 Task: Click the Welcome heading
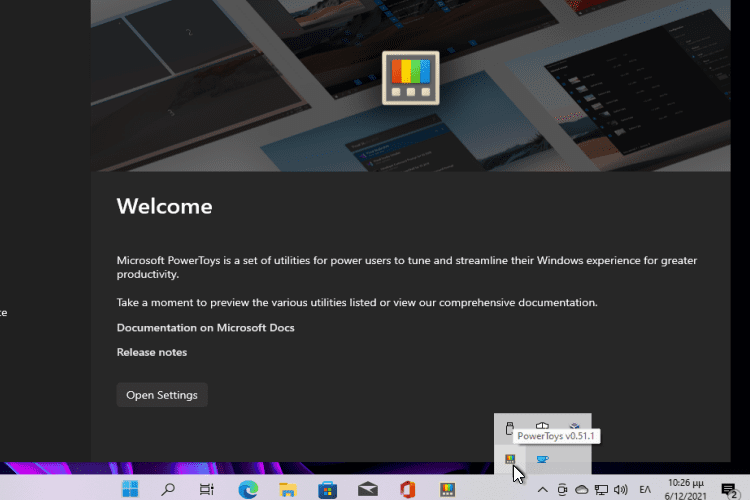tap(165, 206)
